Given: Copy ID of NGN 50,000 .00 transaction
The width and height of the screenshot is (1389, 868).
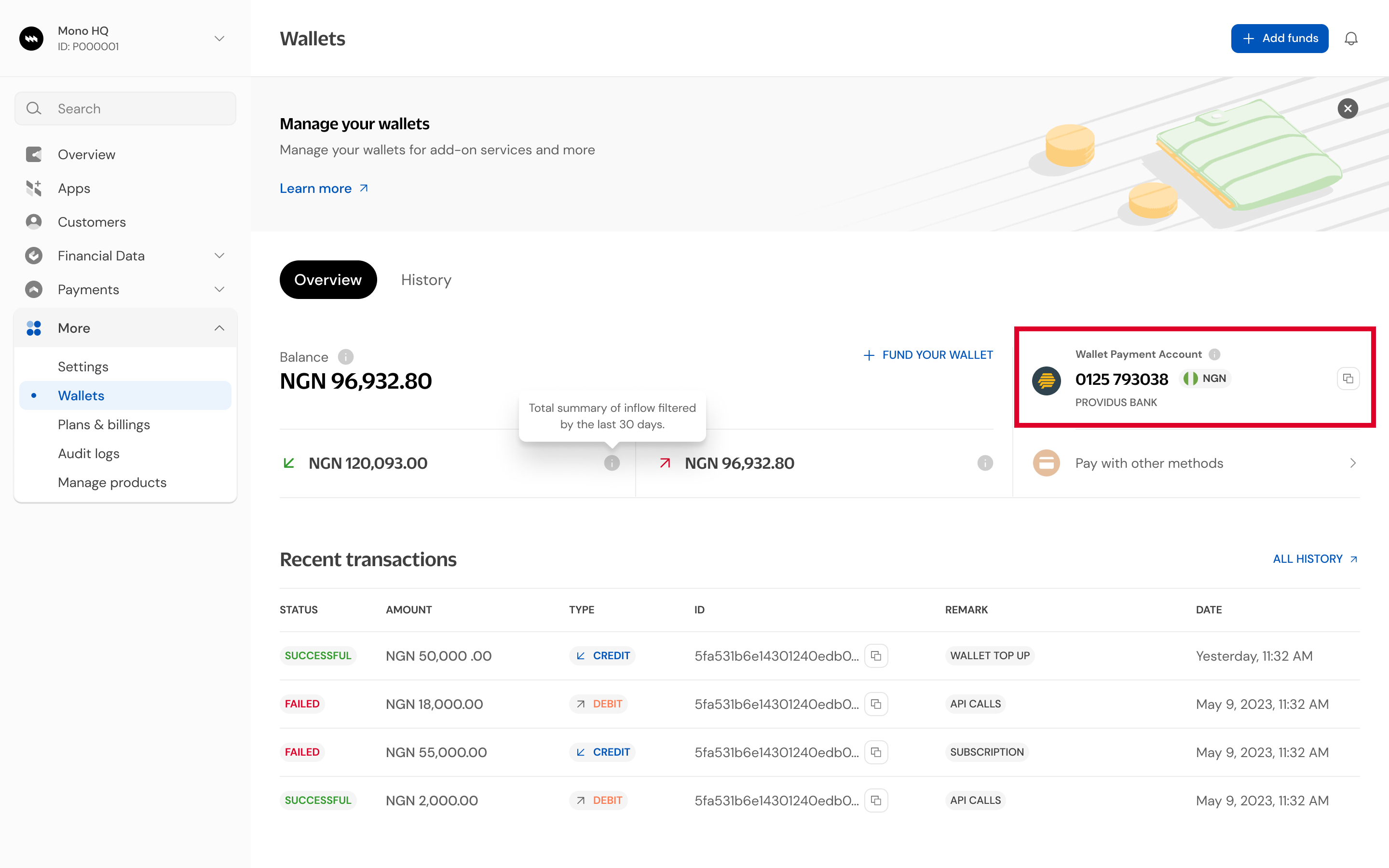Looking at the screenshot, I should pos(876,656).
